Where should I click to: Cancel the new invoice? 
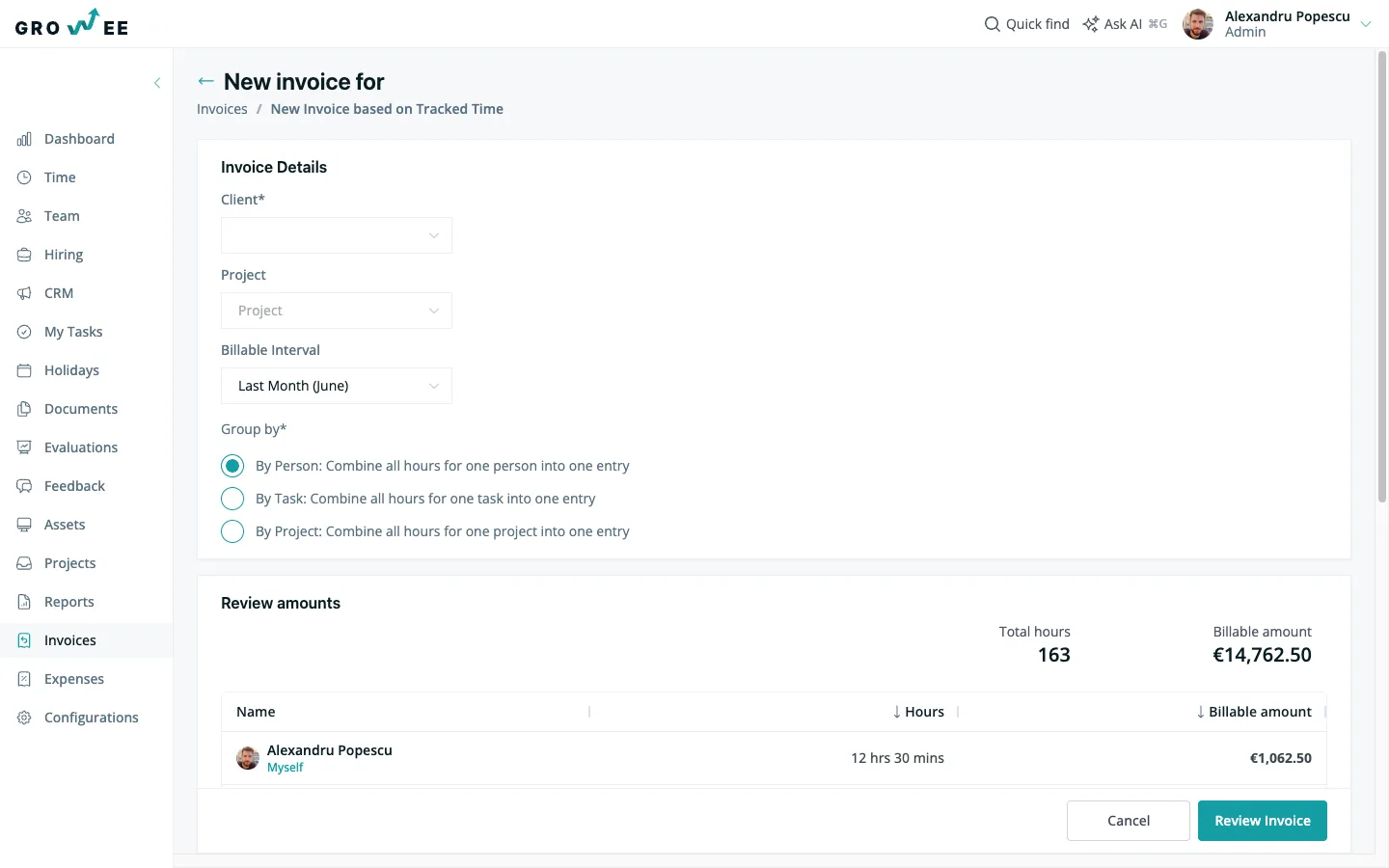[1129, 821]
